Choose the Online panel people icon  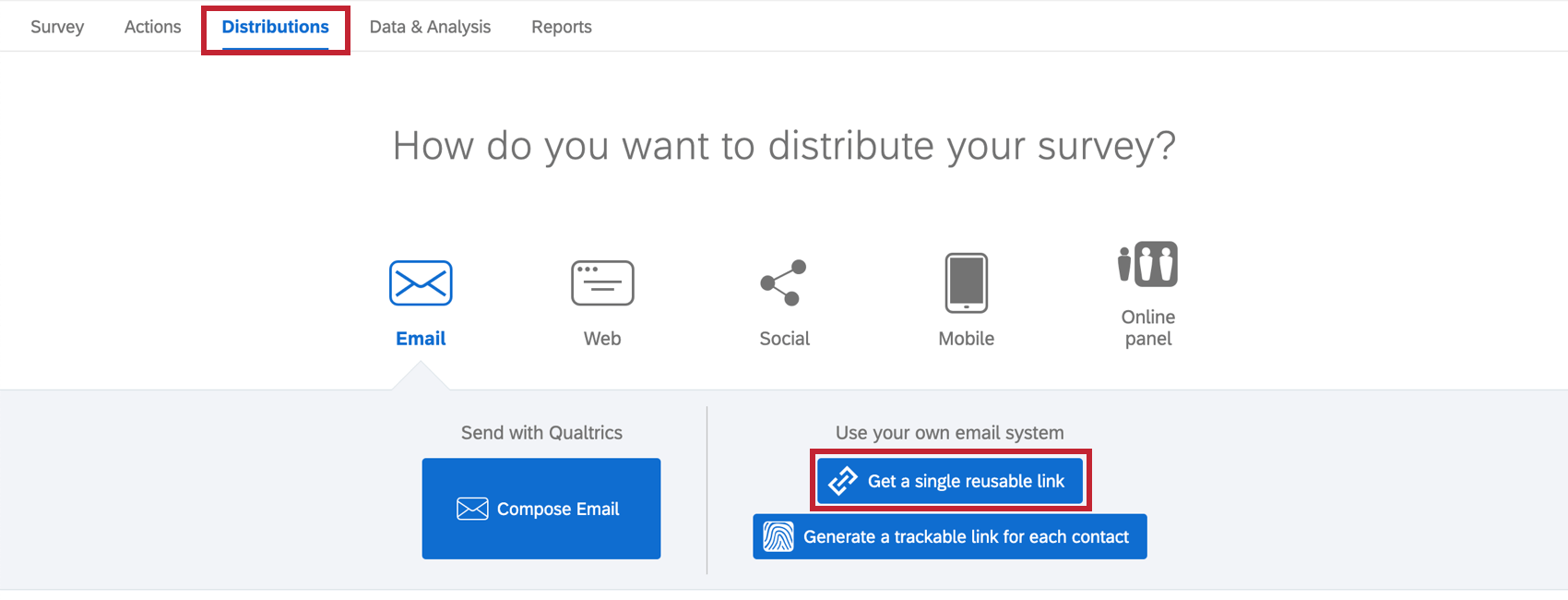click(x=1147, y=265)
